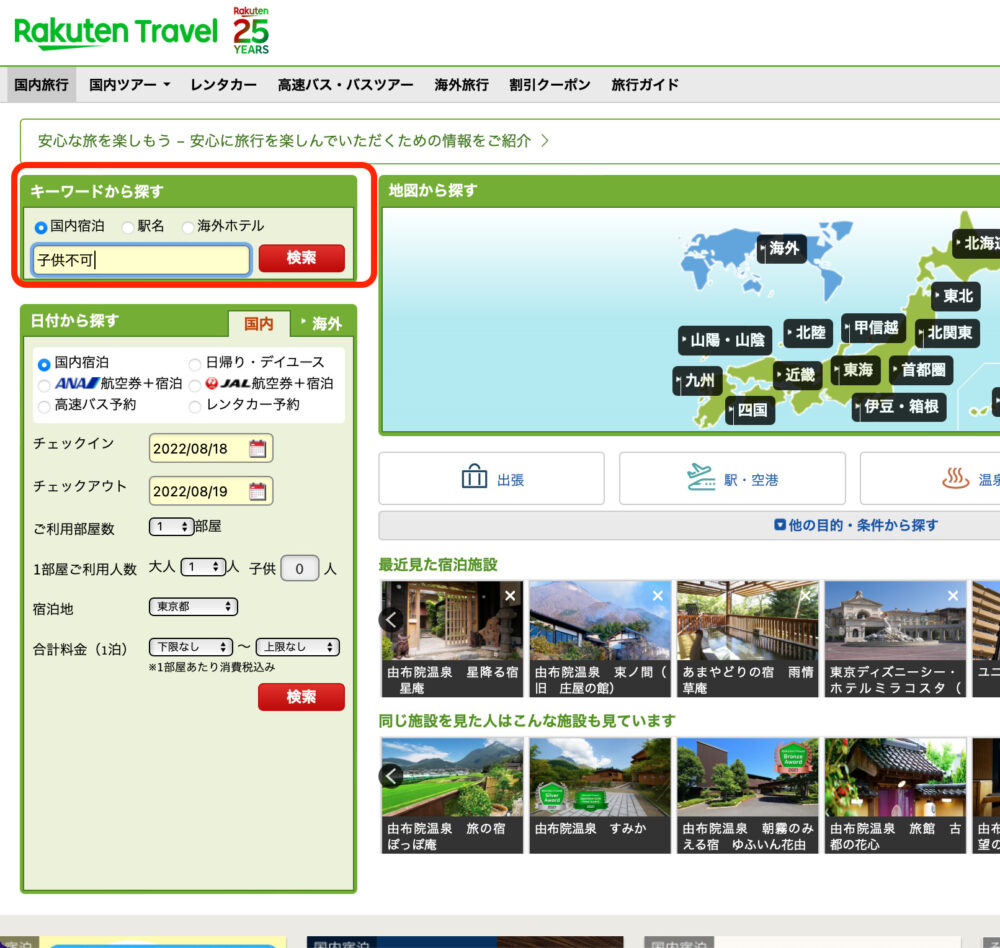This screenshot has width=1000, height=948.
Task: Click the date search 検索 button
Action: coord(302,697)
